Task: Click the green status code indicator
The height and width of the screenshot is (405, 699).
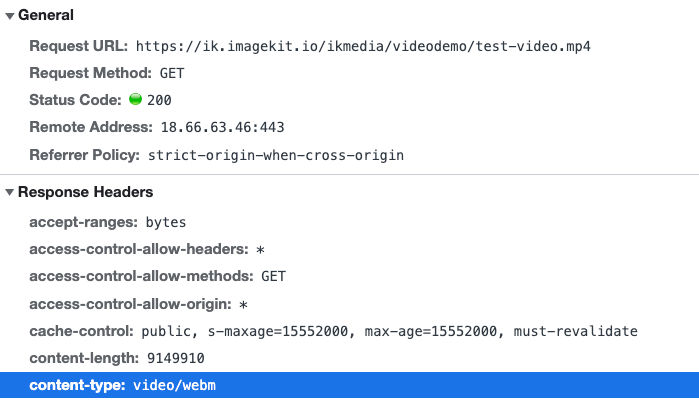Action: click(135, 99)
